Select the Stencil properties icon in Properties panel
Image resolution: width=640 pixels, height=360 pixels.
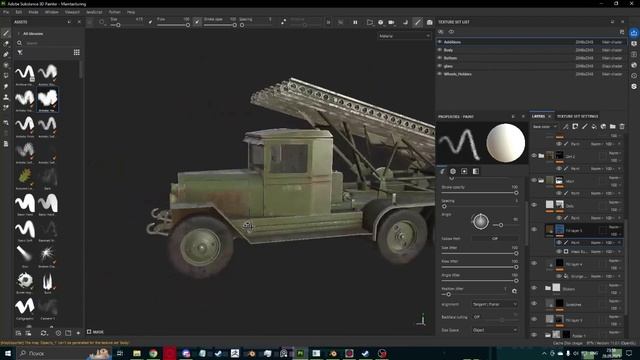(x=464, y=171)
